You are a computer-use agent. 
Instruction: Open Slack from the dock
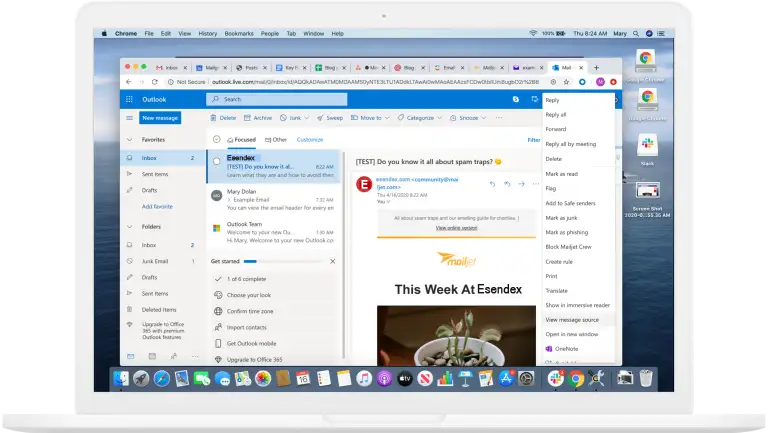(x=555, y=379)
